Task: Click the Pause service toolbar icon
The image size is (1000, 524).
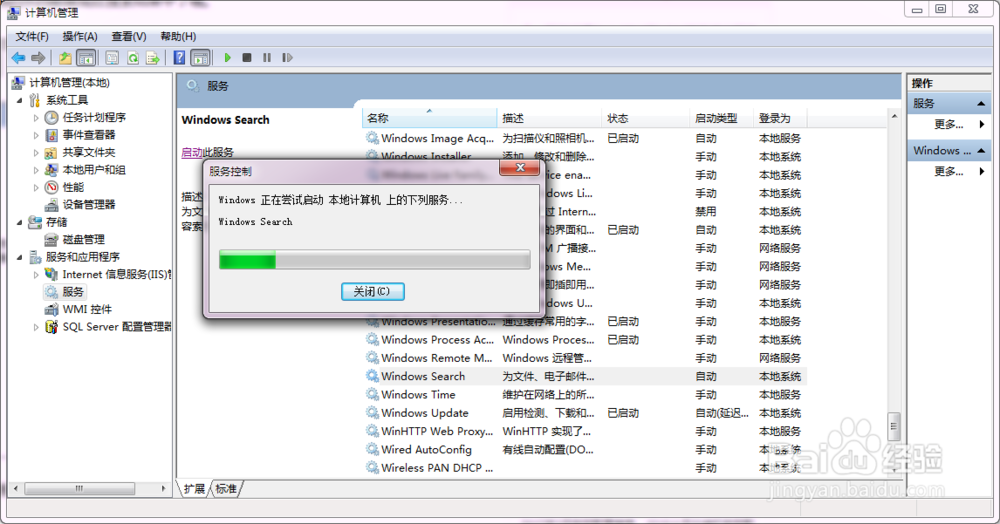Action: [267, 58]
